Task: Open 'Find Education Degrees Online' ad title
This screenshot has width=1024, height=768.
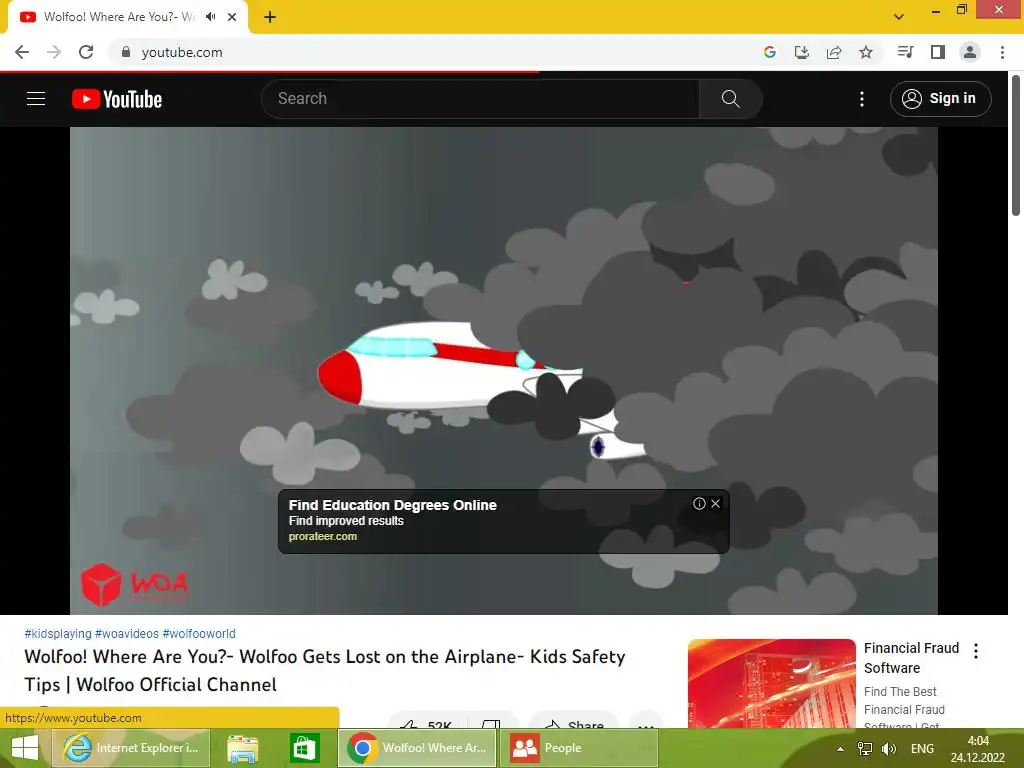Action: pos(392,505)
